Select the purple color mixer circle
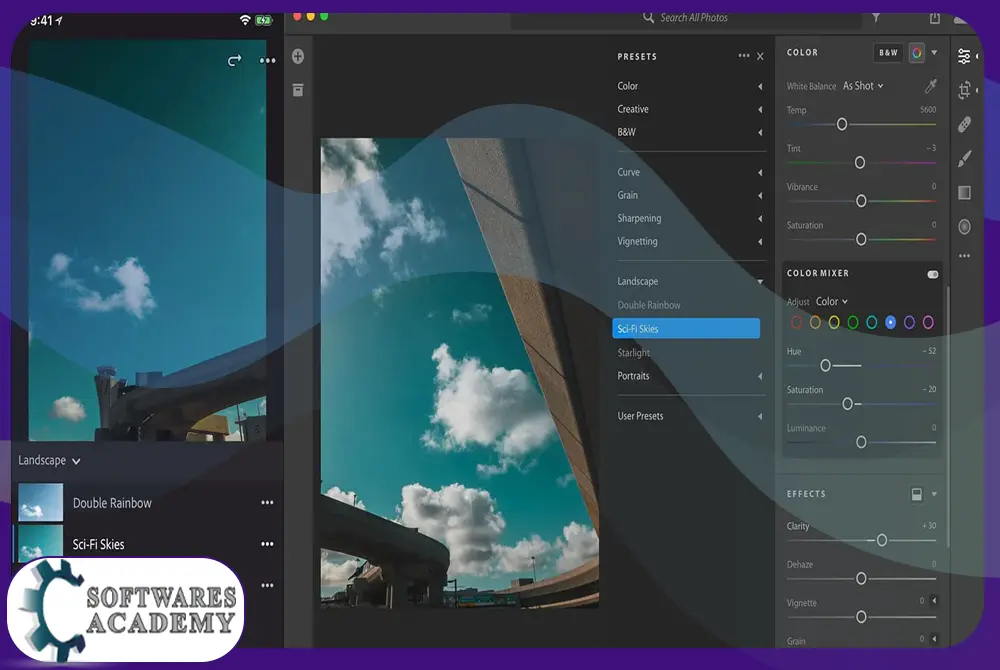Viewport: 1000px width, 670px height. tap(909, 323)
